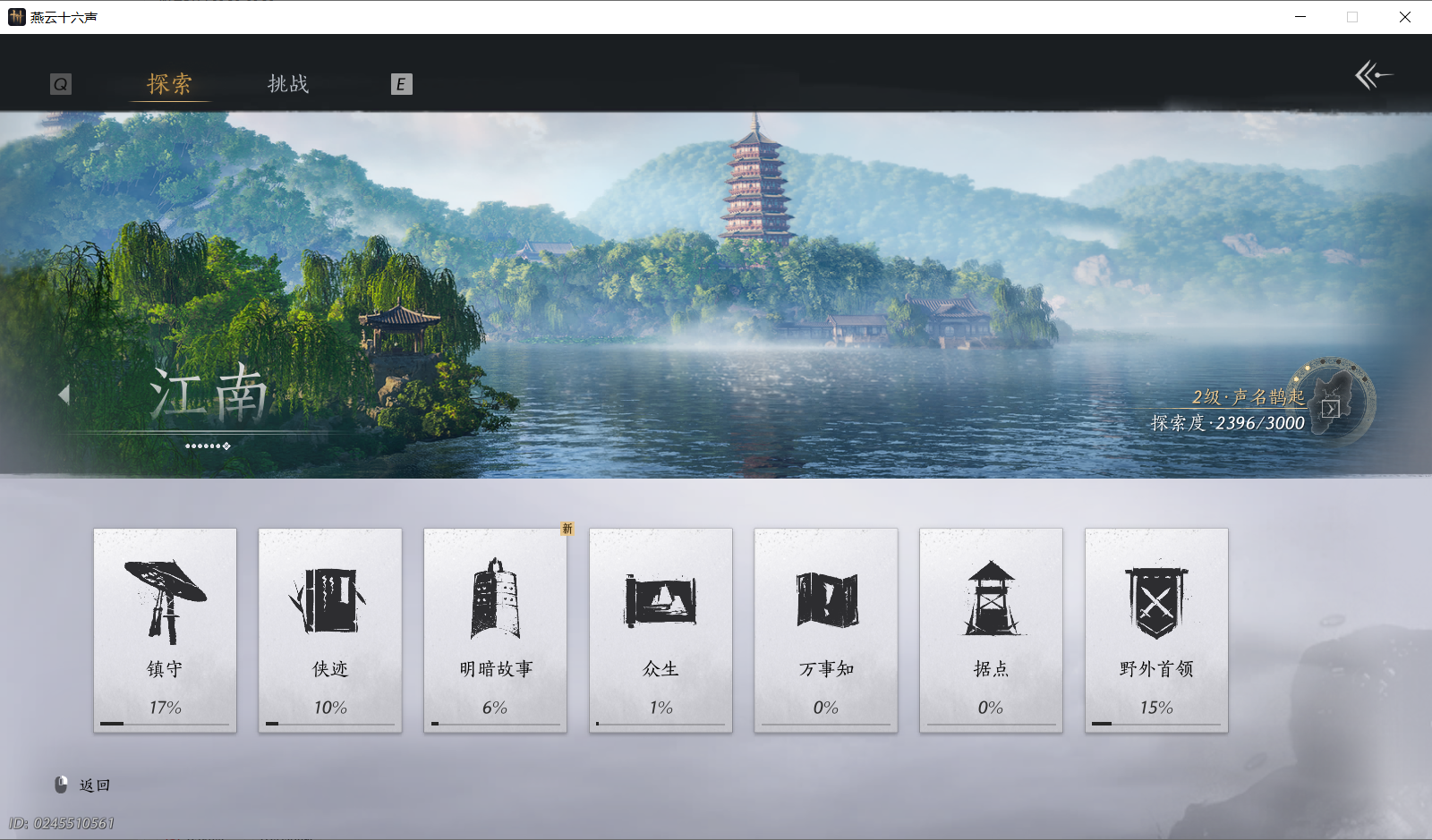Click the 0% value on 据点 card
Screen dimensions: 1432x840
click(x=990, y=707)
